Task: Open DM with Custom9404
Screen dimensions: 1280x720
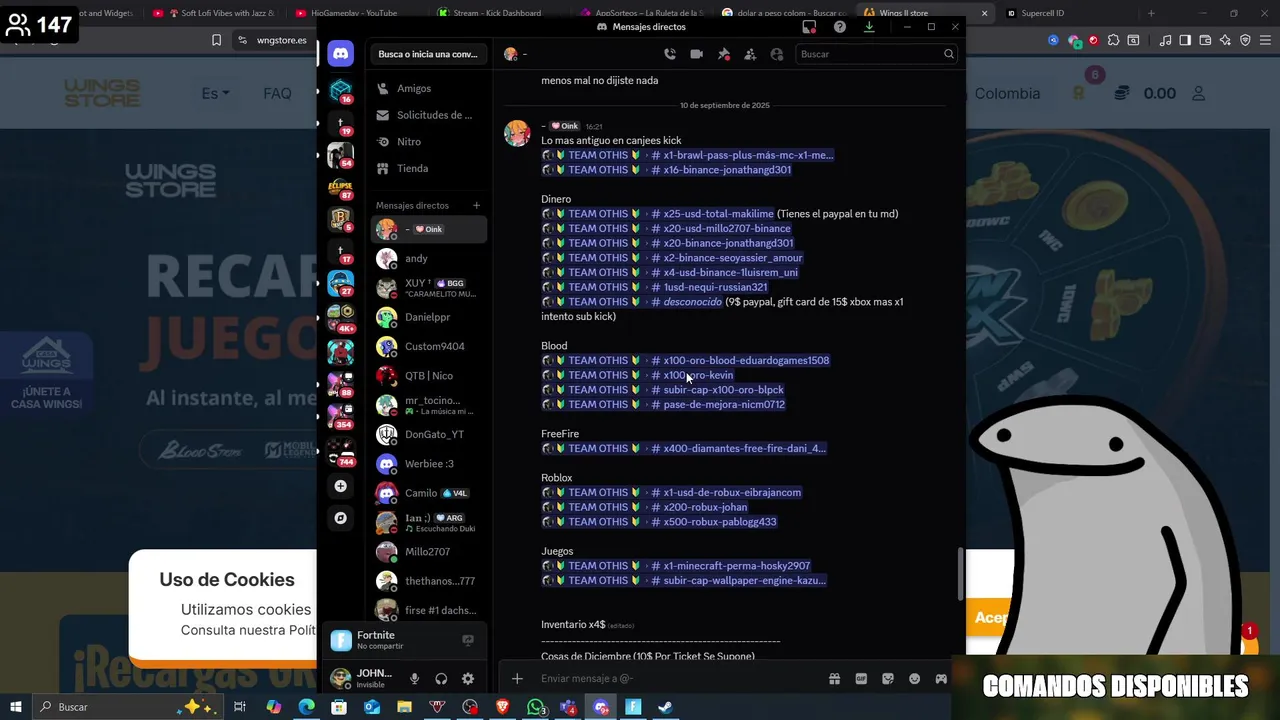Action: (x=427, y=346)
